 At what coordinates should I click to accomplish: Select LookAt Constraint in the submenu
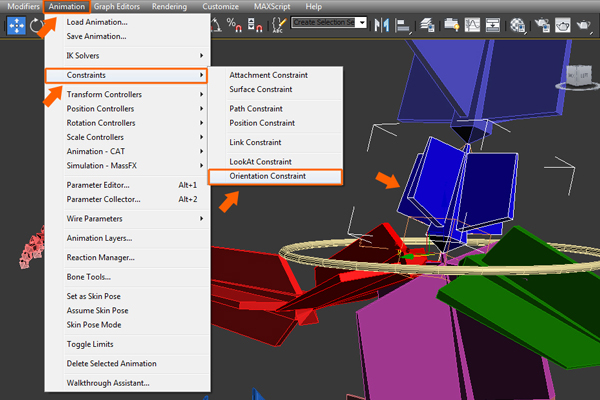(x=275, y=162)
